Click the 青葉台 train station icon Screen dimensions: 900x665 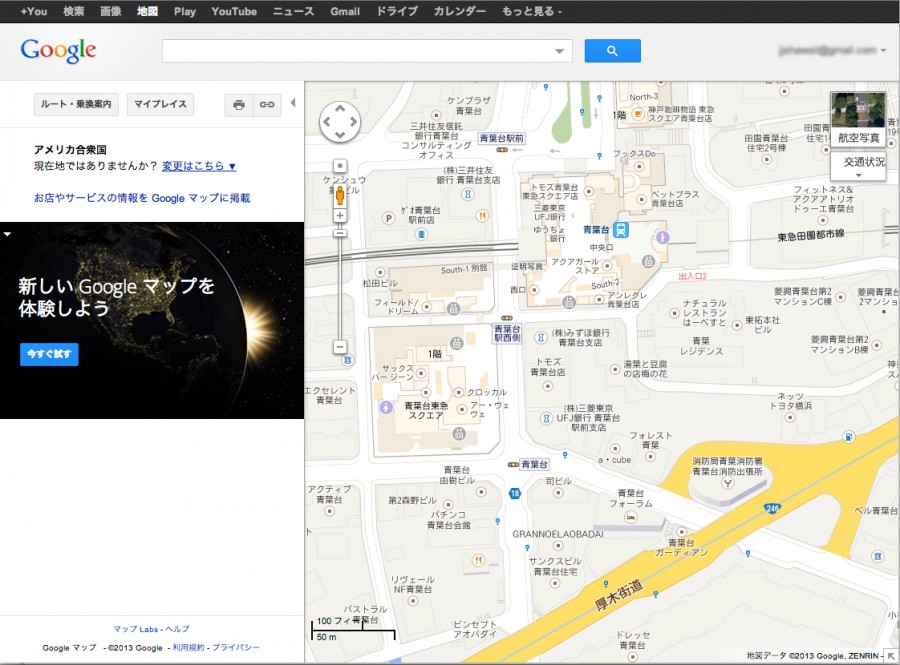(620, 230)
